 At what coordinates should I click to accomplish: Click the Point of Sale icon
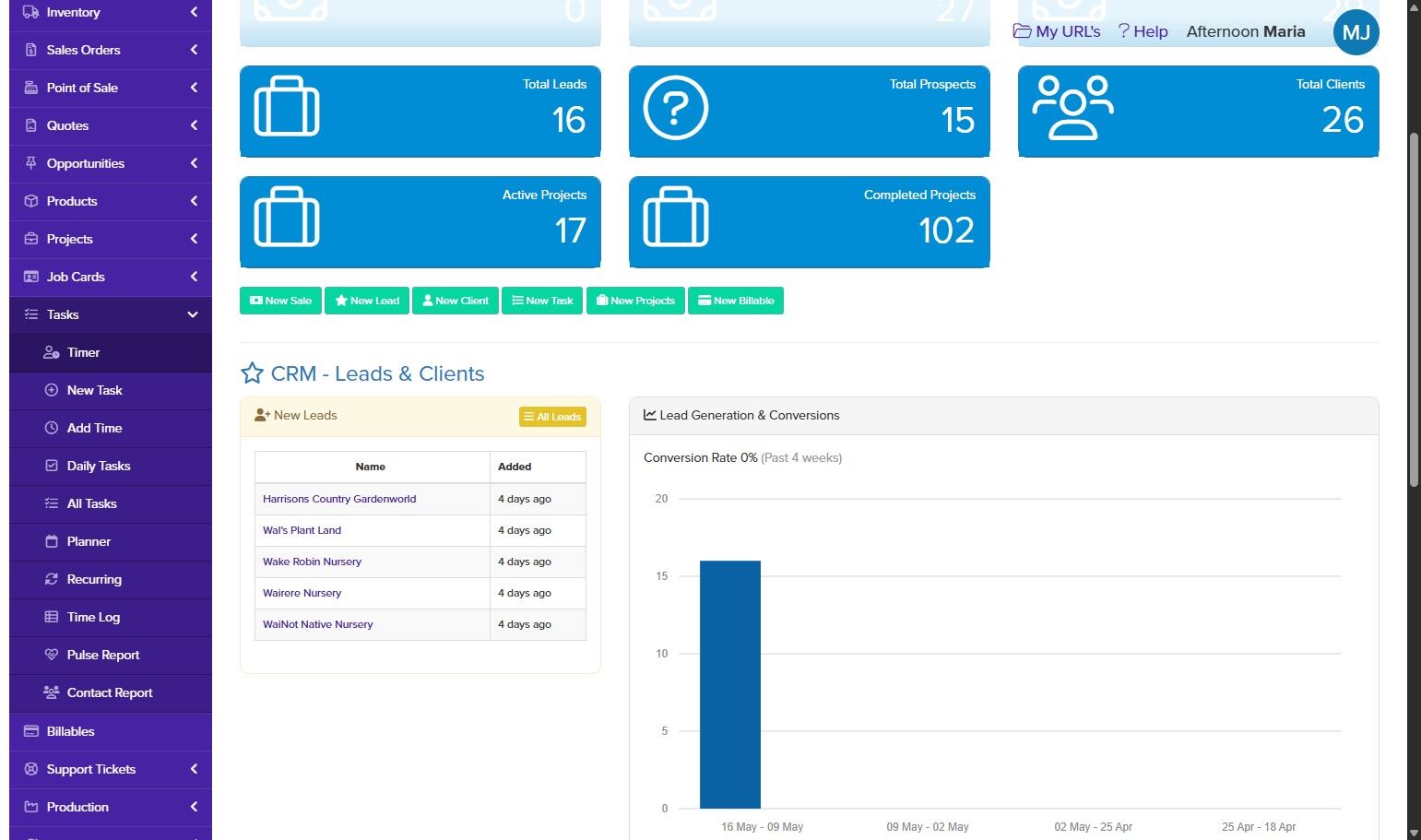[31, 88]
